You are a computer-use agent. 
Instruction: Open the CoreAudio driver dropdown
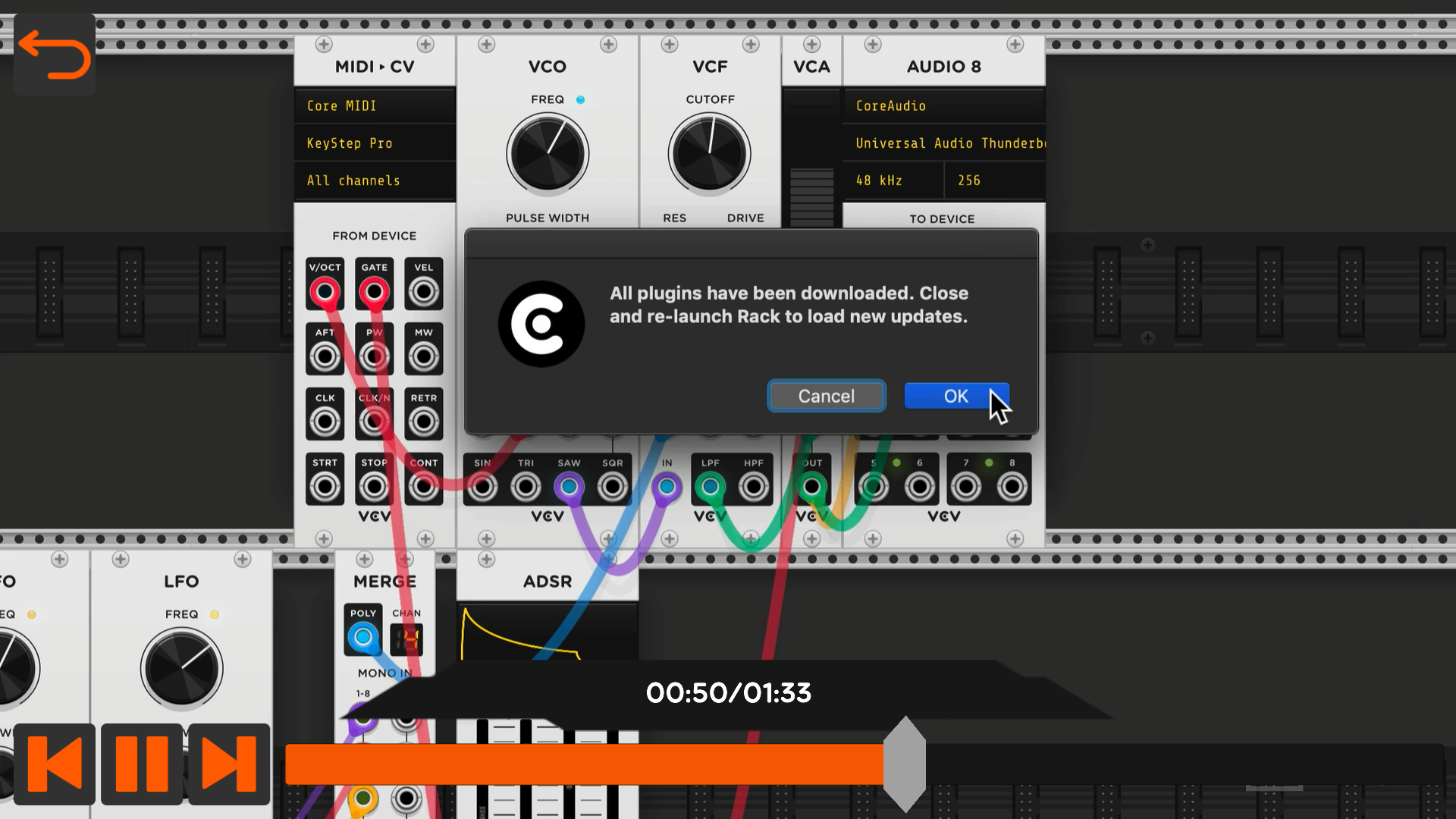(944, 105)
